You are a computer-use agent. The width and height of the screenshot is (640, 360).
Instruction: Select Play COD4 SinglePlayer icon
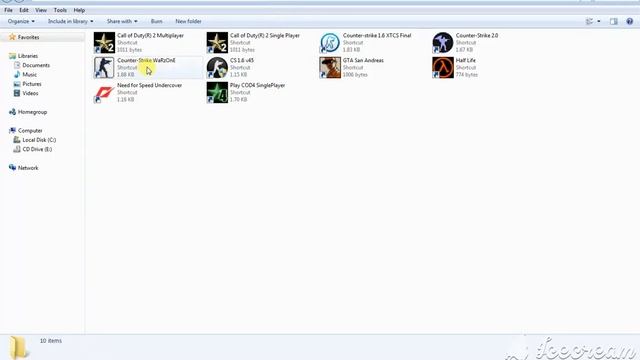coord(217,93)
